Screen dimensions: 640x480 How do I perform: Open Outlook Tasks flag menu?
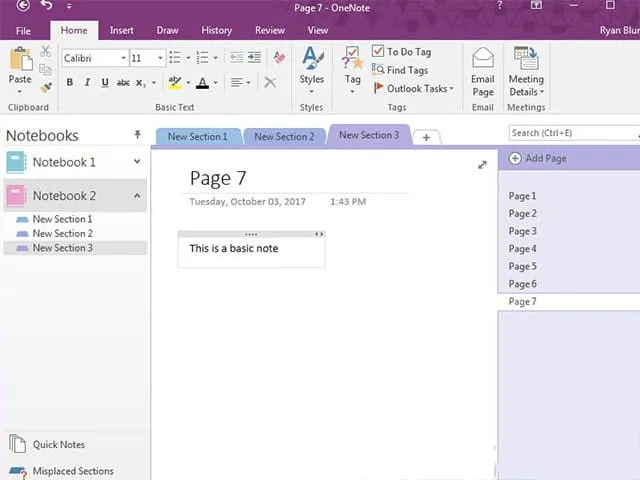(413, 88)
